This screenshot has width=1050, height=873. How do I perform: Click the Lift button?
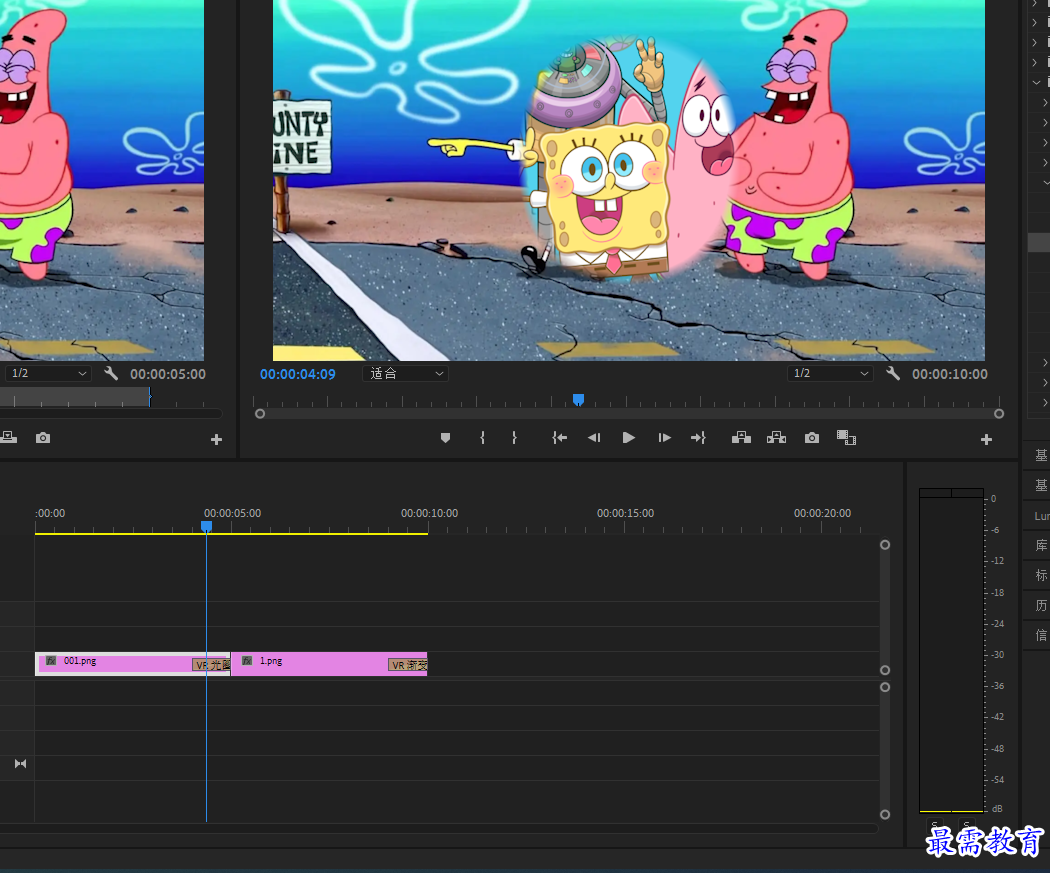click(x=741, y=438)
